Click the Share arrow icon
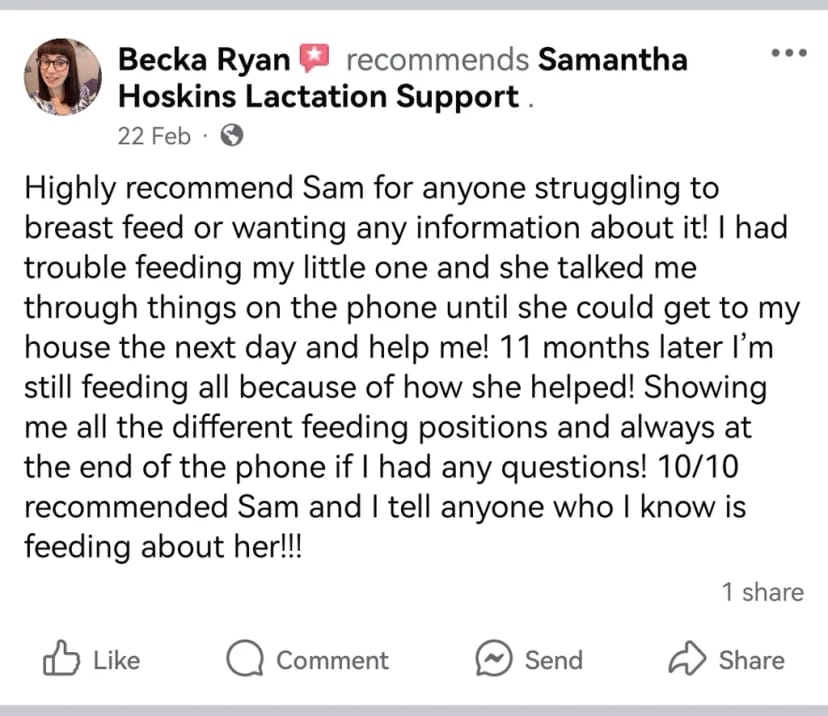Viewport: 828px width, 716px height. click(x=687, y=658)
